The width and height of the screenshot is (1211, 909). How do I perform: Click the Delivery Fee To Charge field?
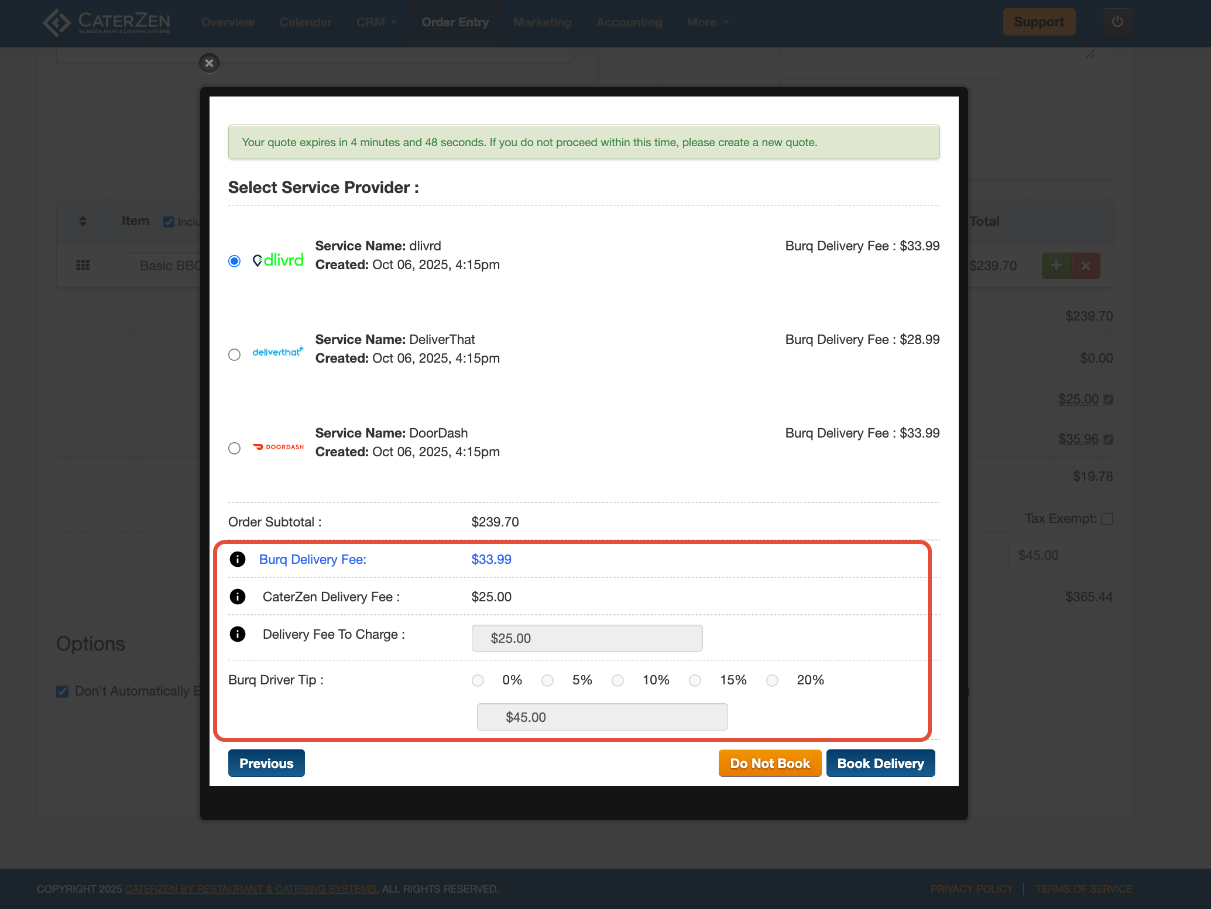pyautogui.click(x=587, y=638)
